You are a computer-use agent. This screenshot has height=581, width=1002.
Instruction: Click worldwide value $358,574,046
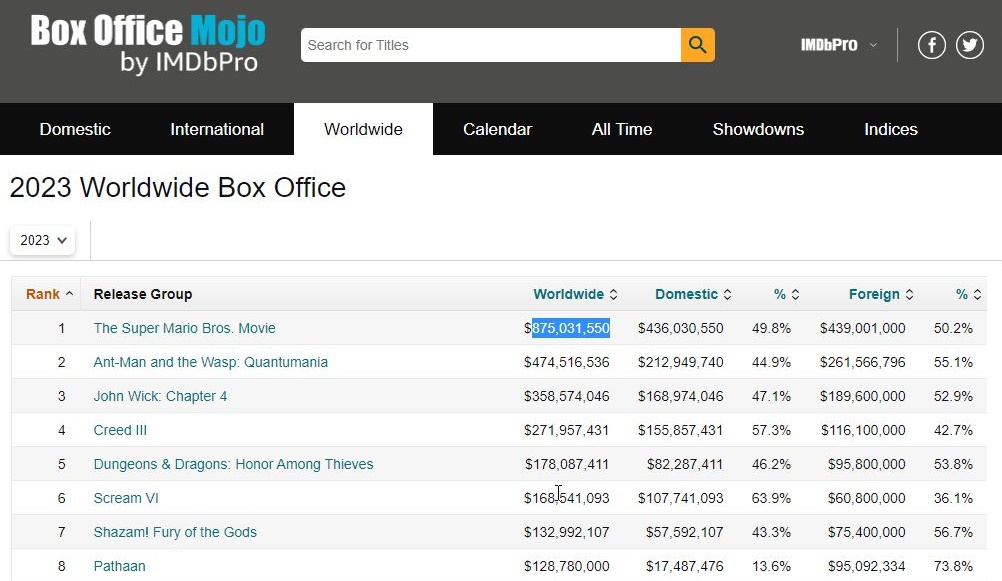(567, 396)
